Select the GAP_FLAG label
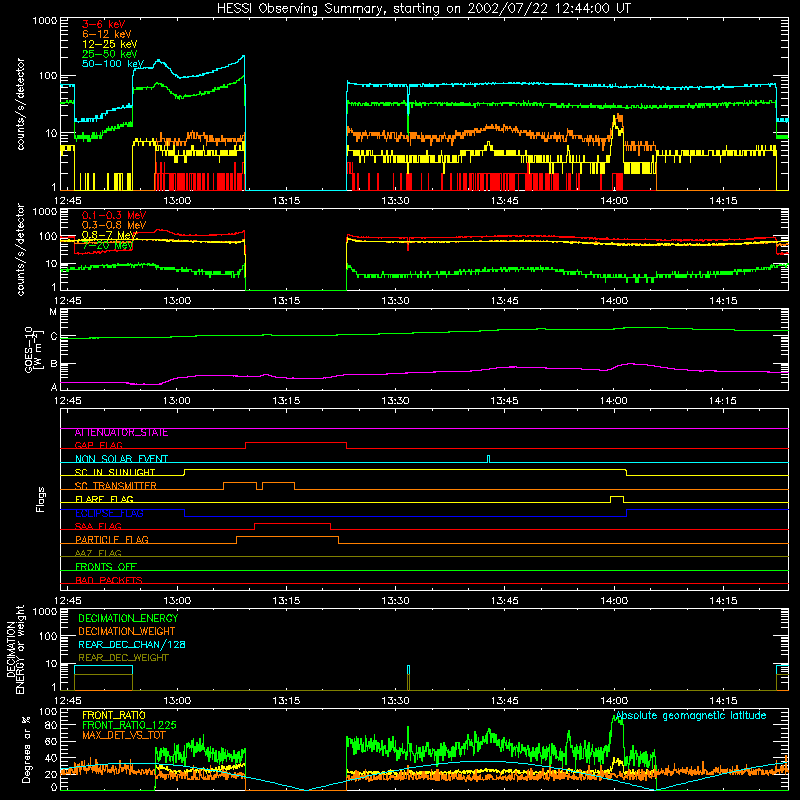The image size is (800, 800). tap(99, 445)
